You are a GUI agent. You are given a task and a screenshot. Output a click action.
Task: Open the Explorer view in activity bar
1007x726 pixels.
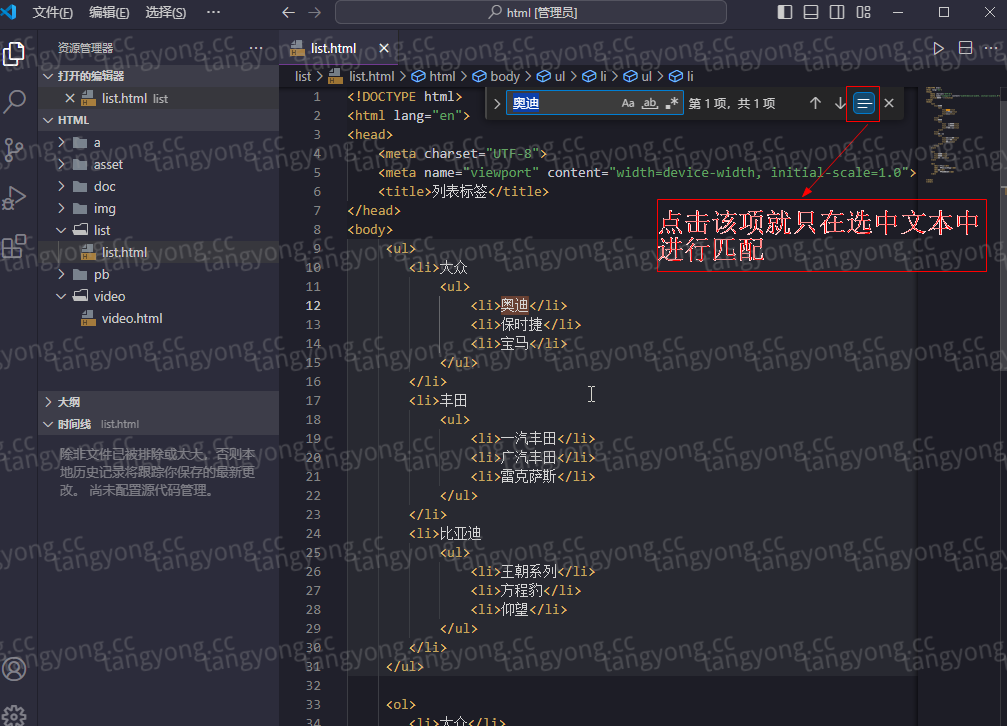[14, 54]
